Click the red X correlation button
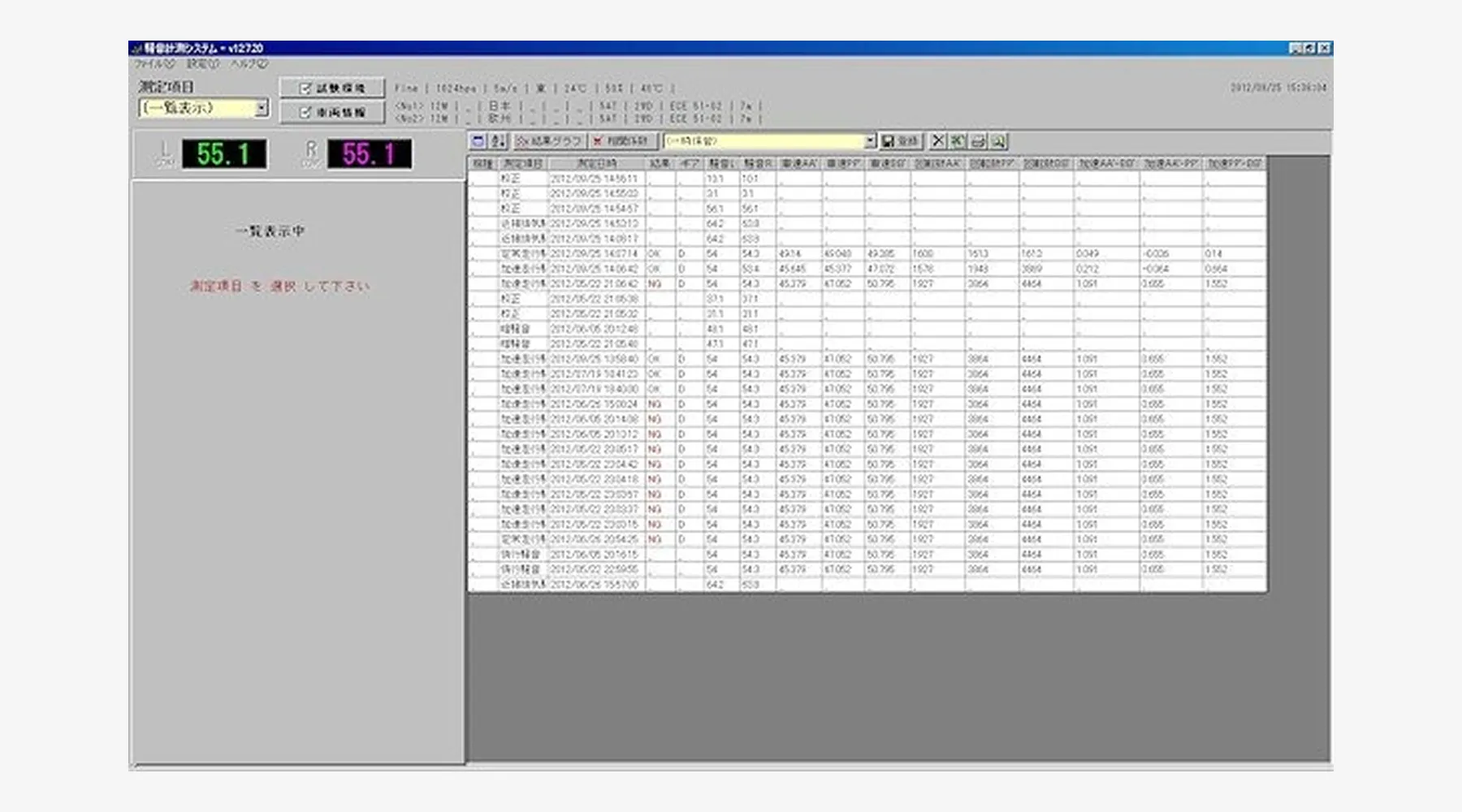This screenshot has width=1462, height=812. 622,141
